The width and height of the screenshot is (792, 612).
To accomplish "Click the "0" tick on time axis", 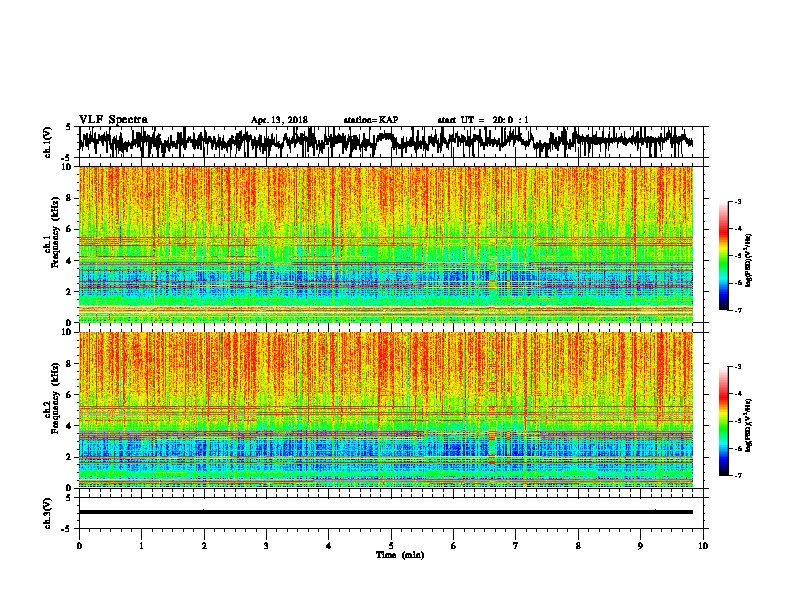I will click(79, 546).
